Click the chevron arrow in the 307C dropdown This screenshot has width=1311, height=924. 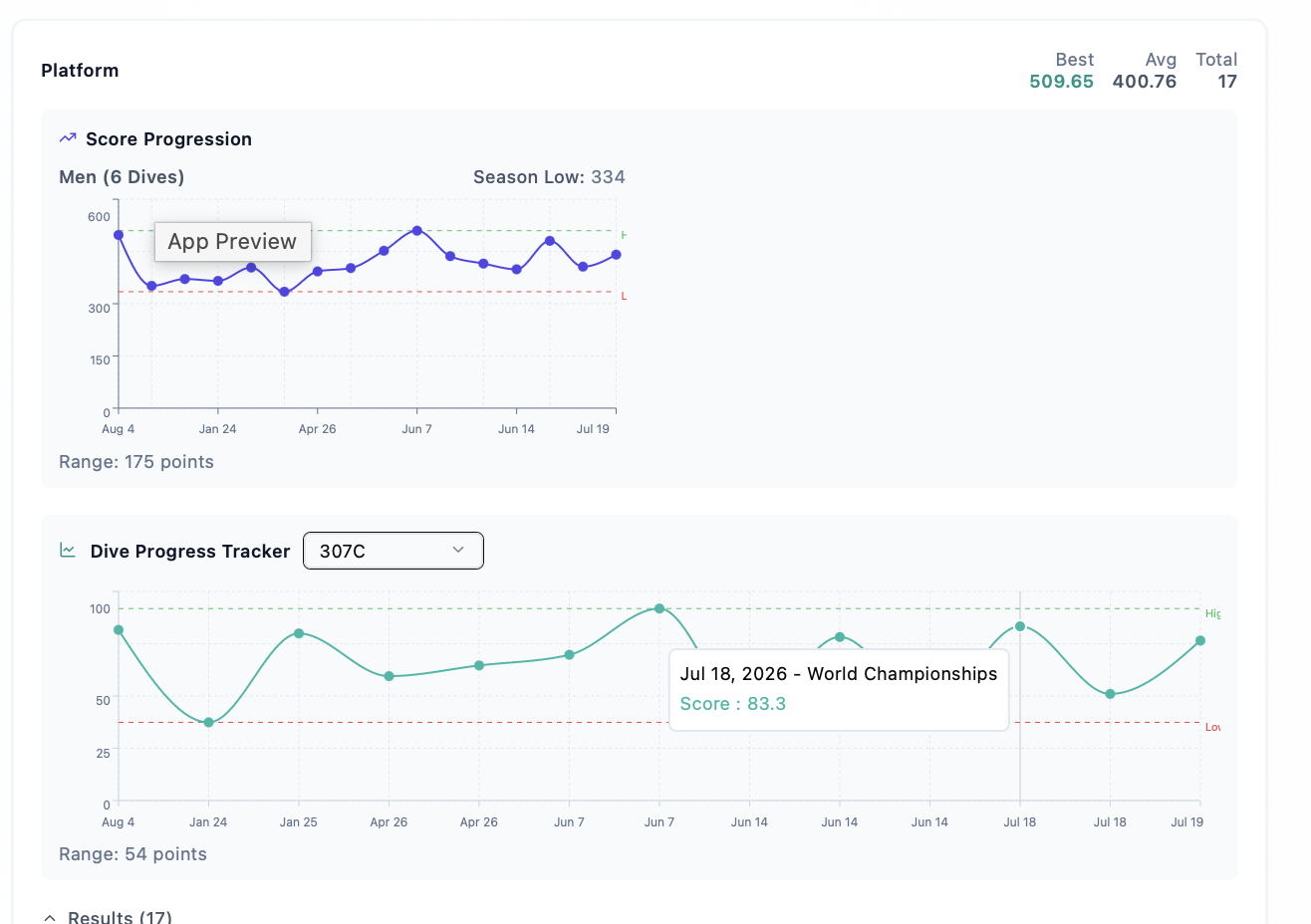click(458, 550)
